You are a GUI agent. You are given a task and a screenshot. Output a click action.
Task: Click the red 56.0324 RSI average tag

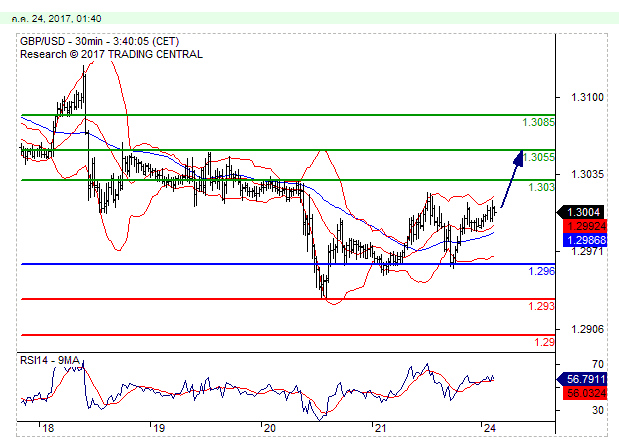(585, 393)
